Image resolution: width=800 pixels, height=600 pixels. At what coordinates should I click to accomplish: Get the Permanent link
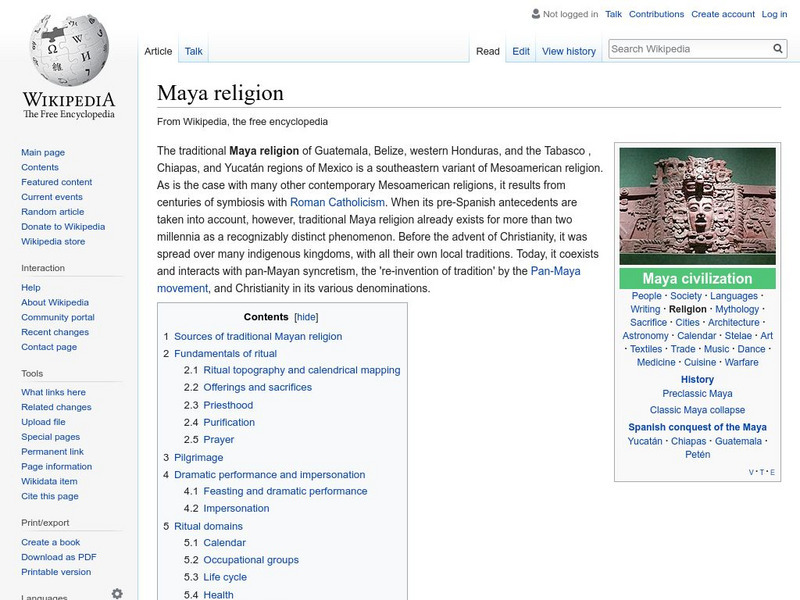52,451
